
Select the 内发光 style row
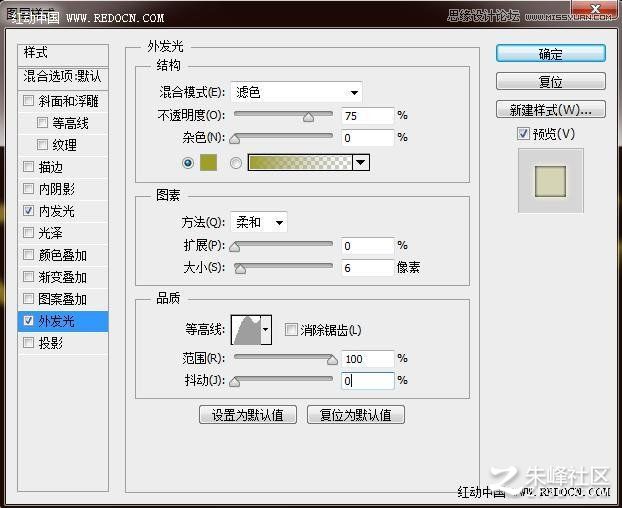pyautogui.click(x=63, y=211)
